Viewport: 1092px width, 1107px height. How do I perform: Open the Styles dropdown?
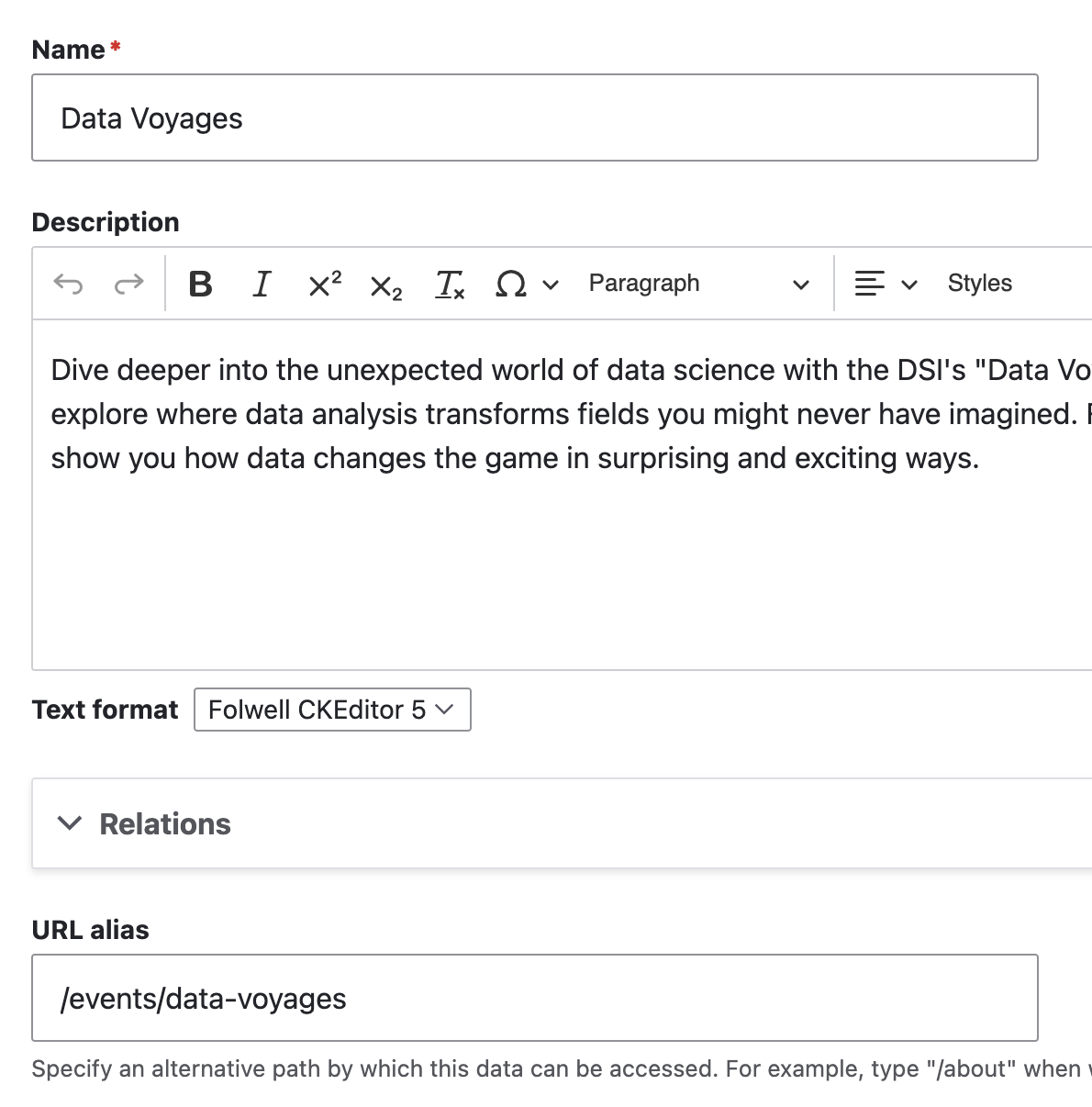[x=980, y=284]
